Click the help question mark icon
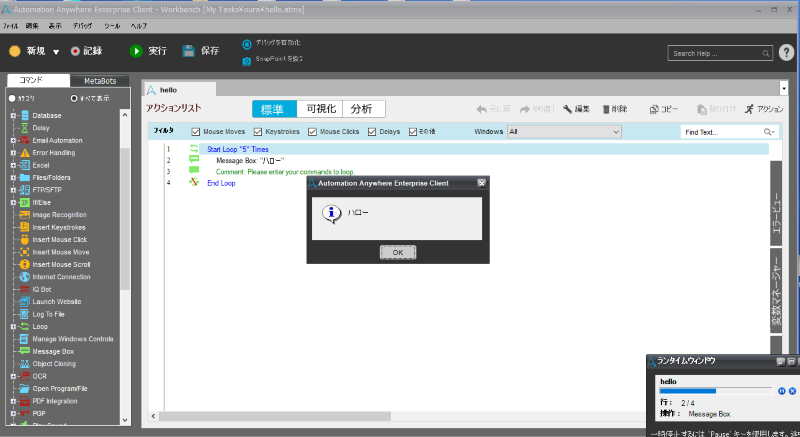This screenshot has width=800, height=437. point(786,53)
